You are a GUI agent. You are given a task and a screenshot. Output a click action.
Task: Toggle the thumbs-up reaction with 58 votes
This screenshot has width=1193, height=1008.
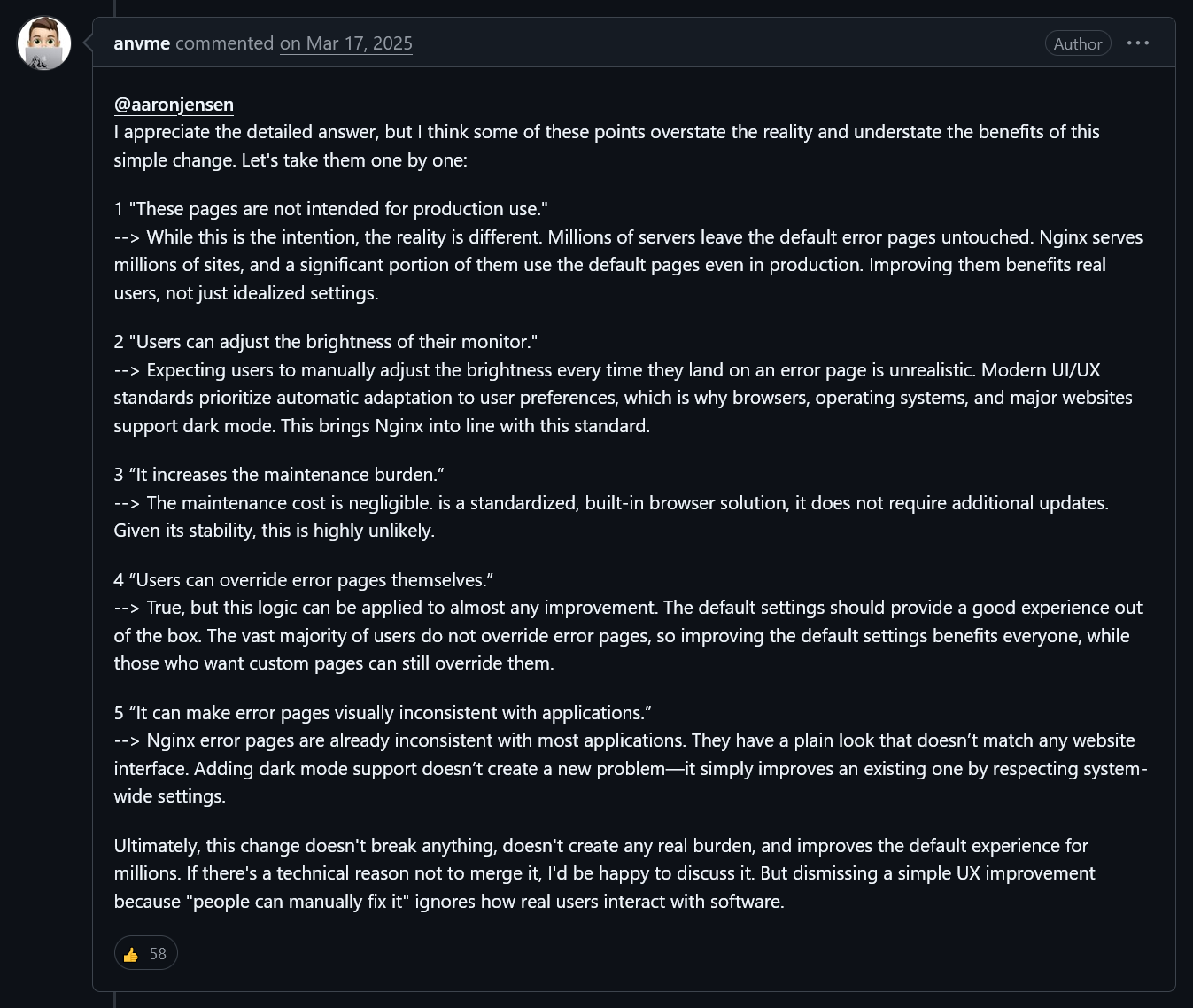pos(146,953)
